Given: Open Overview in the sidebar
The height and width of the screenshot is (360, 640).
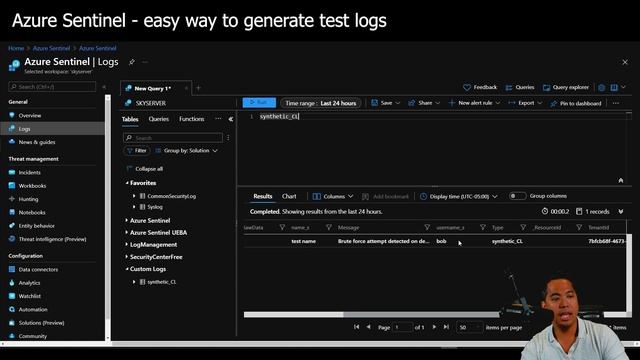Looking at the screenshot, I should coord(30,116).
